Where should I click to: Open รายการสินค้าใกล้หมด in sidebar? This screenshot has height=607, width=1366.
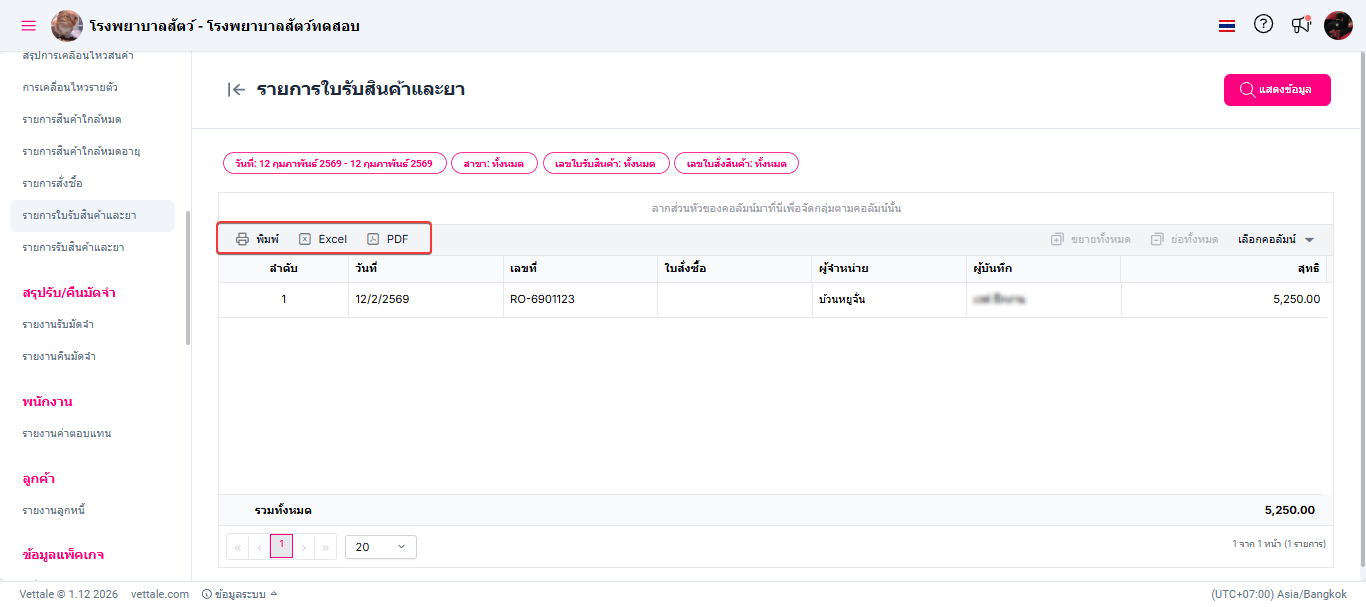72,120
